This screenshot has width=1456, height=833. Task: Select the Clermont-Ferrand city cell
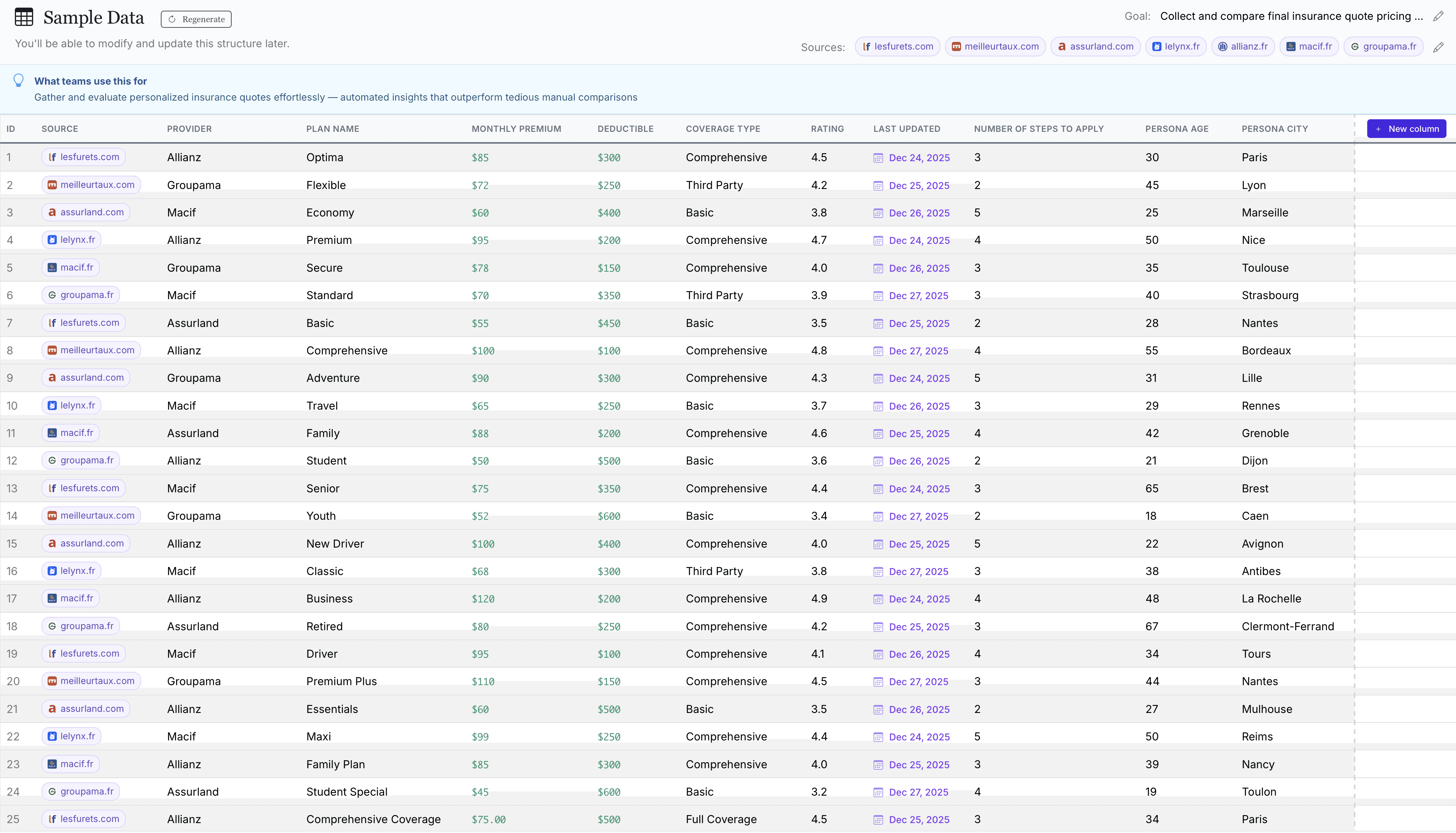(1287, 626)
